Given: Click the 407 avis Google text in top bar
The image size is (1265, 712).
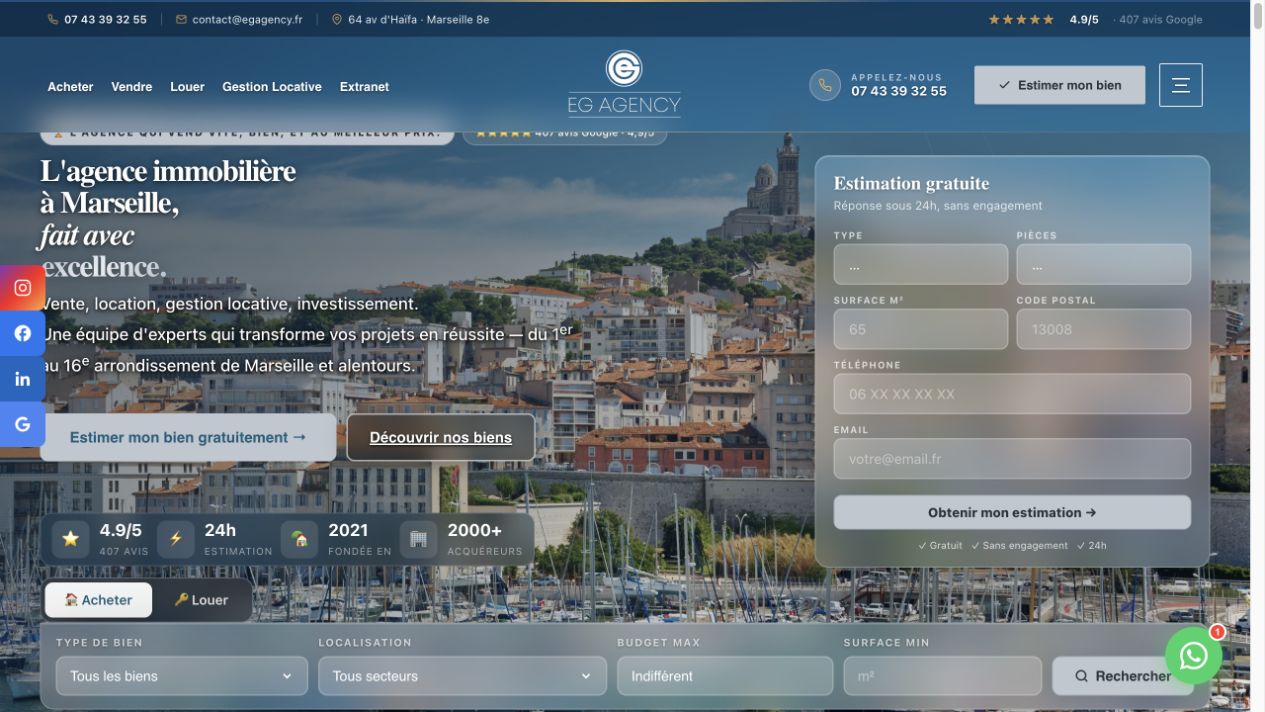Looking at the screenshot, I should [x=1160, y=19].
